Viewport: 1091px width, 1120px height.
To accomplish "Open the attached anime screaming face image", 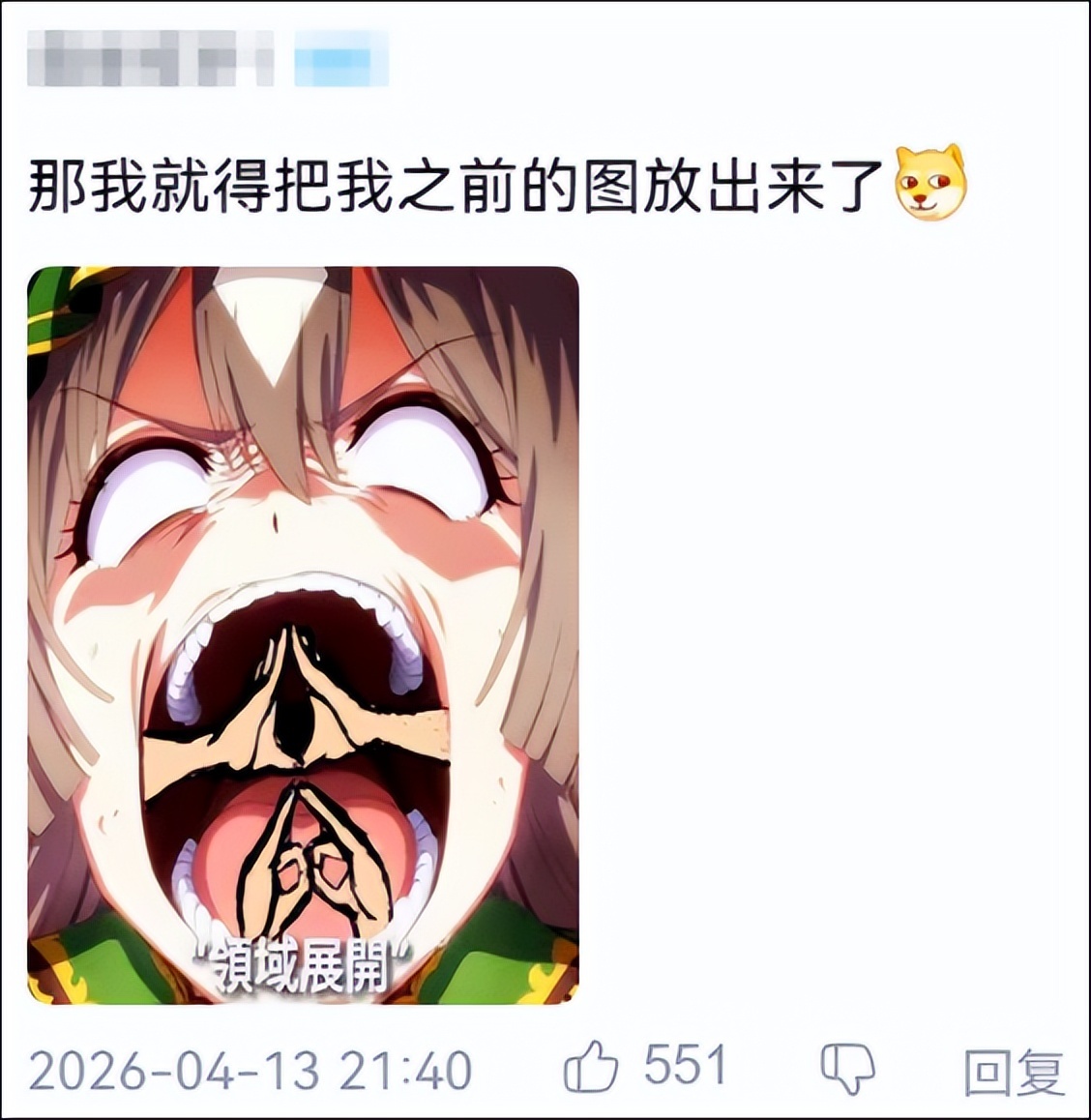I will [x=303, y=635].
